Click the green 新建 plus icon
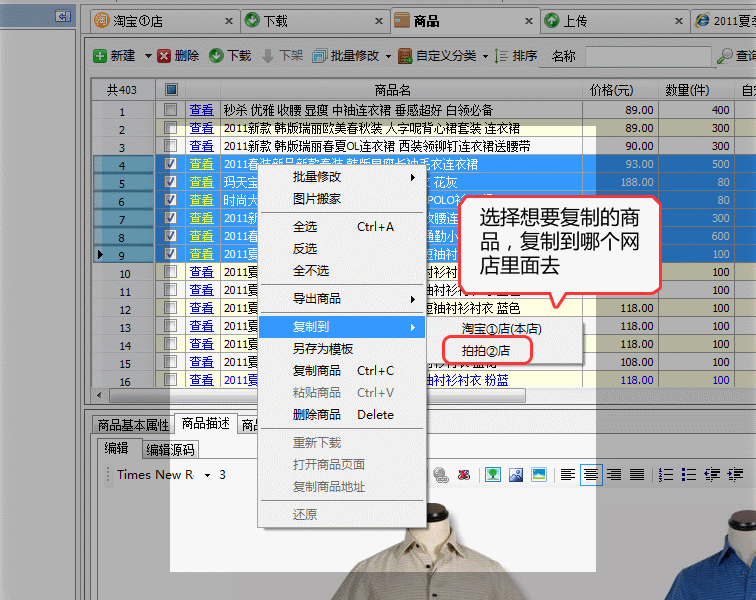The width and height of the screenshot is (756, 600). (100, 56)
